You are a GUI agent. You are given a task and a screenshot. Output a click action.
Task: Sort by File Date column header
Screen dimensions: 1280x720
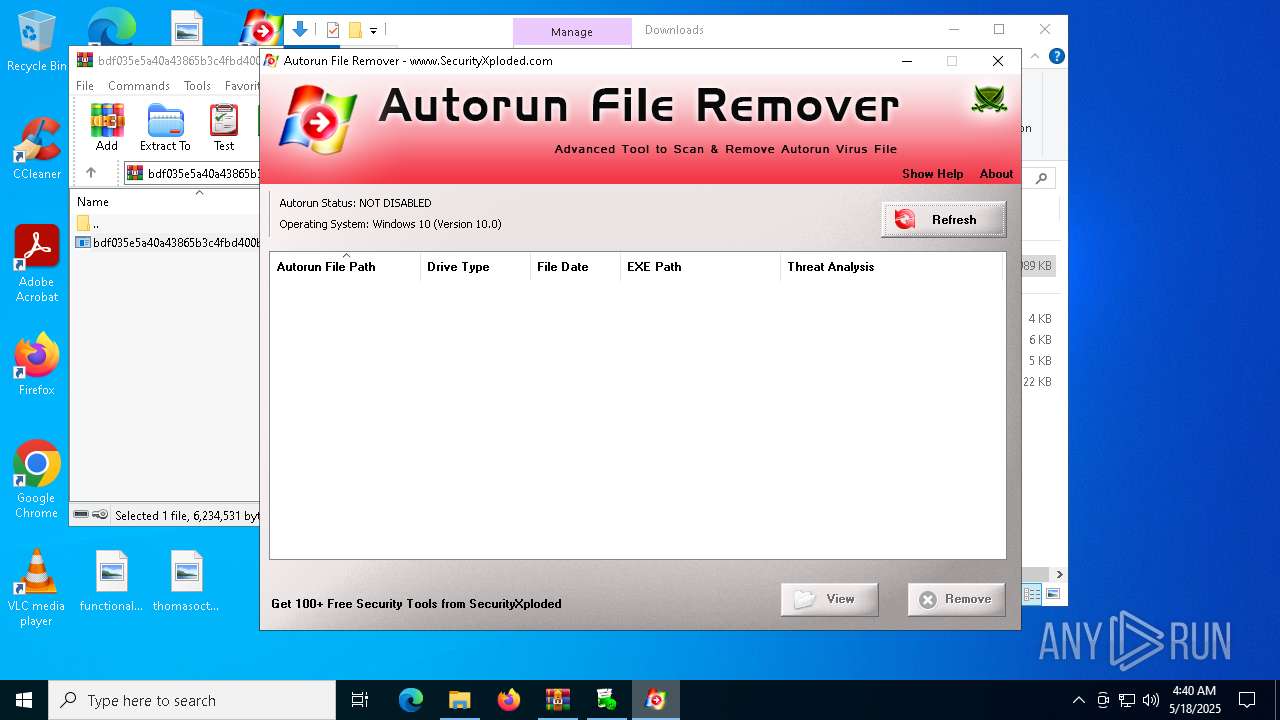(575, 267)
